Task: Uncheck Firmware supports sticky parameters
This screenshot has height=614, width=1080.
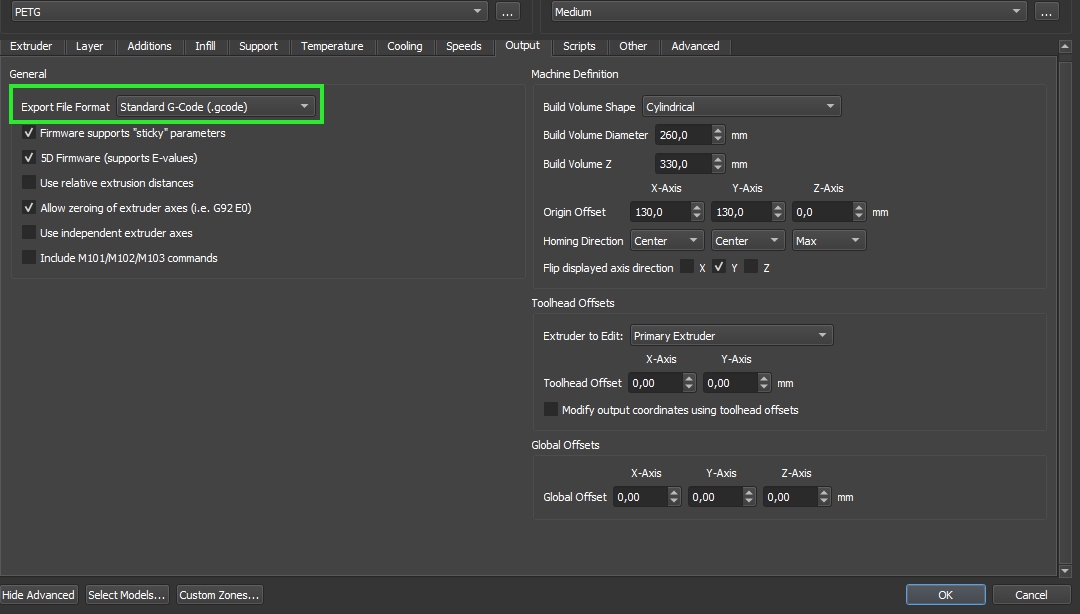Action: (x=29, y=133)
